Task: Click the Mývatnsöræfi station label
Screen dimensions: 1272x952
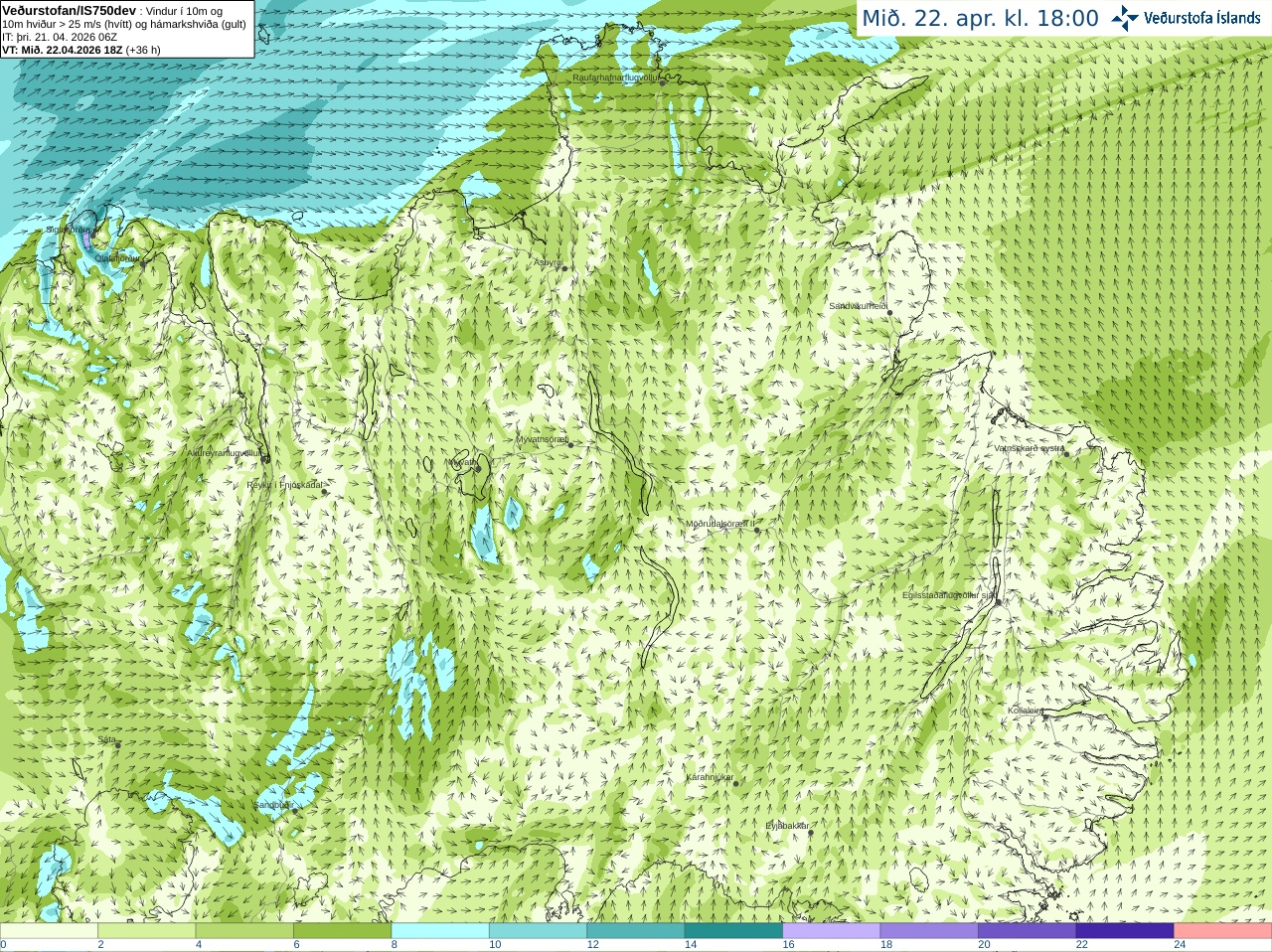Action: click(542, 438)
